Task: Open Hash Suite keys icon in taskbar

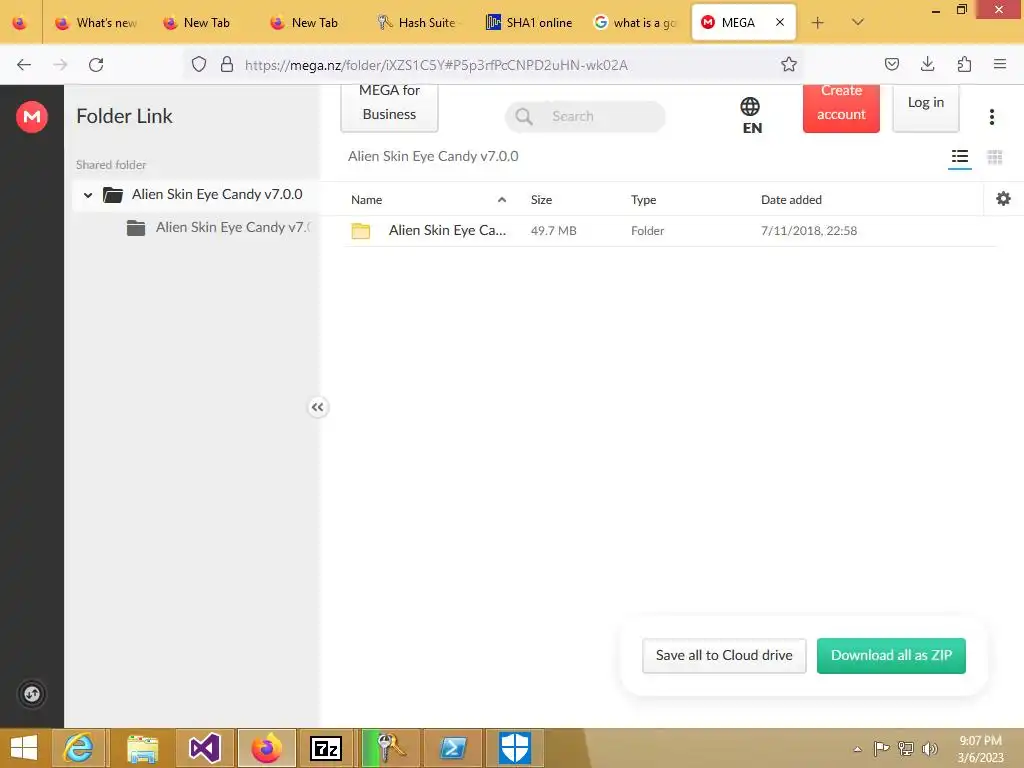Action: (391, 748)
